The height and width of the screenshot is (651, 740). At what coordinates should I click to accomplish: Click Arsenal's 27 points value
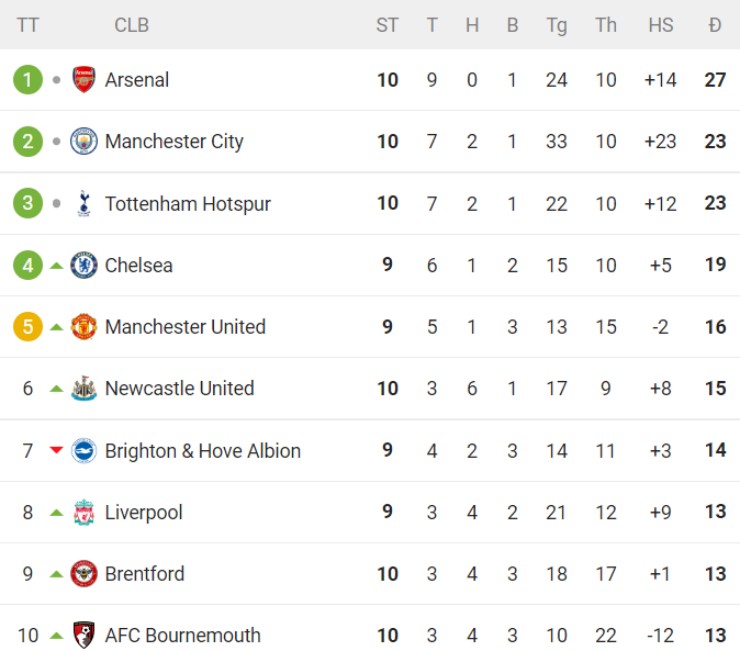pyautogui.click(x=714, y=80)
